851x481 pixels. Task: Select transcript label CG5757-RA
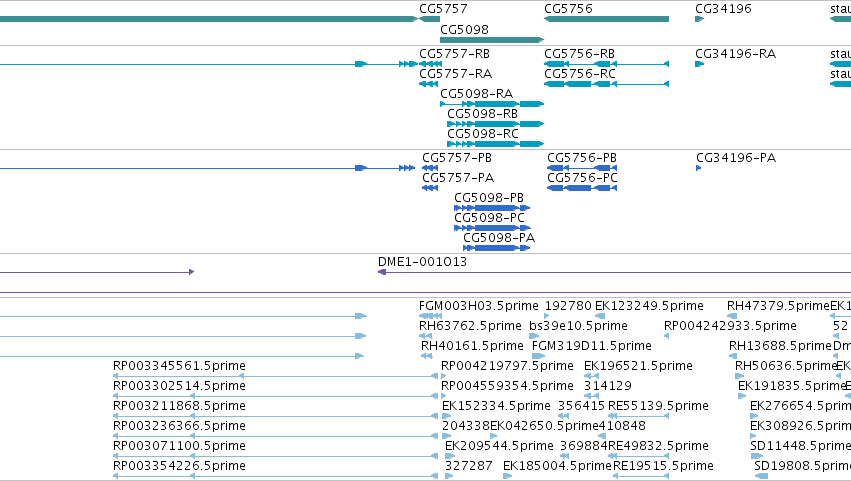click(455, 74)
